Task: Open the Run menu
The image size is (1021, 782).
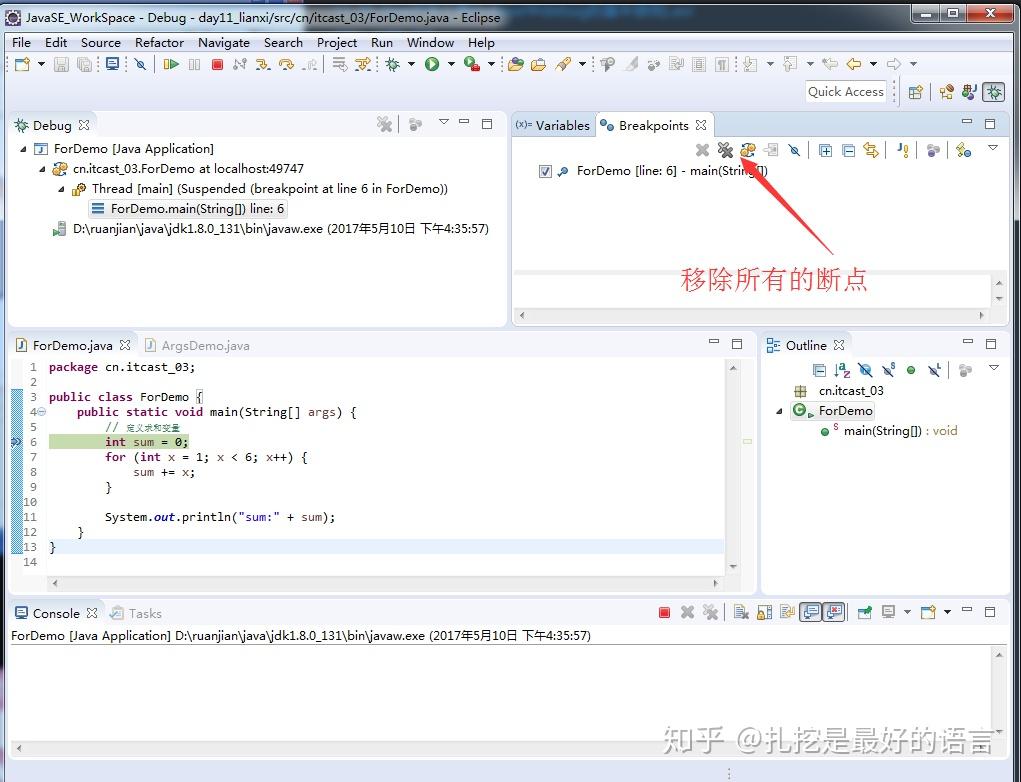Action: (381, 42)
